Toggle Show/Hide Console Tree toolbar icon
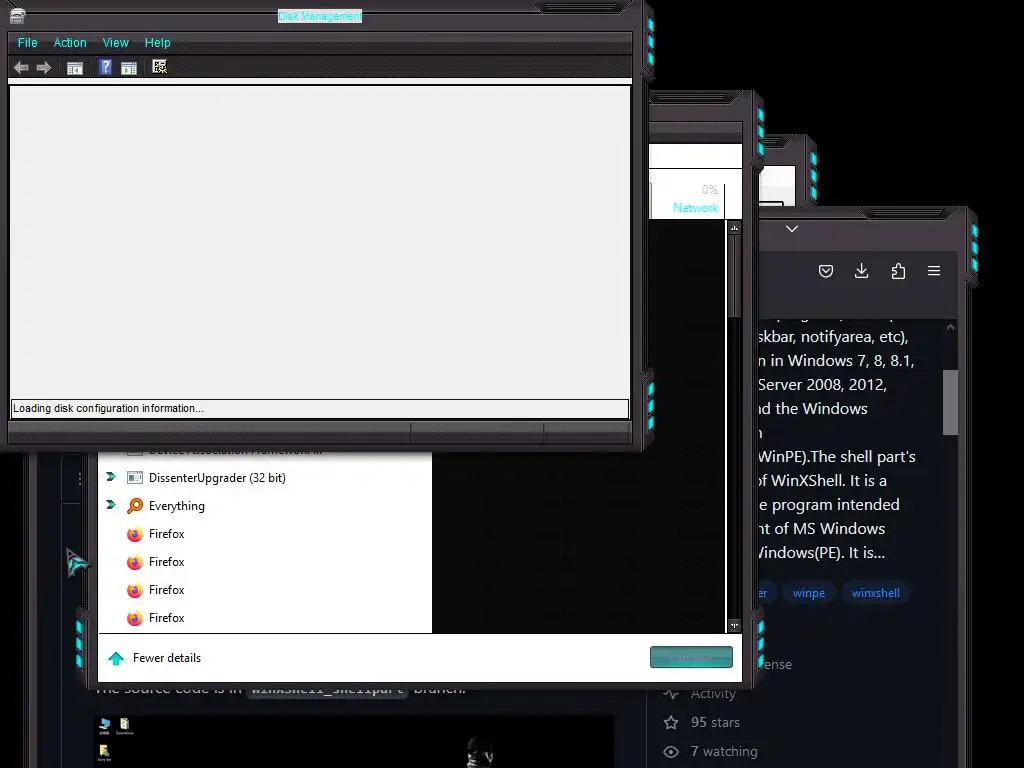 point(75,67)
